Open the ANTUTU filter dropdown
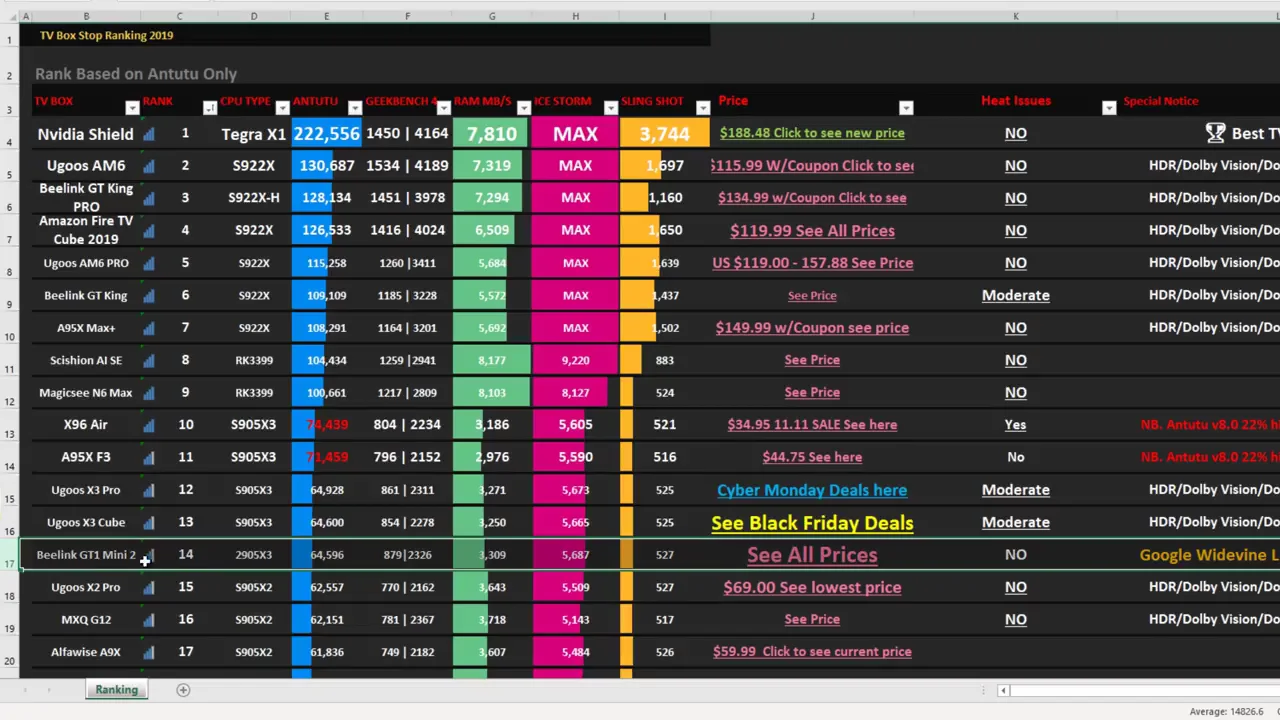The height and width of the screenshot is (720, 1280). coord(355,108)
